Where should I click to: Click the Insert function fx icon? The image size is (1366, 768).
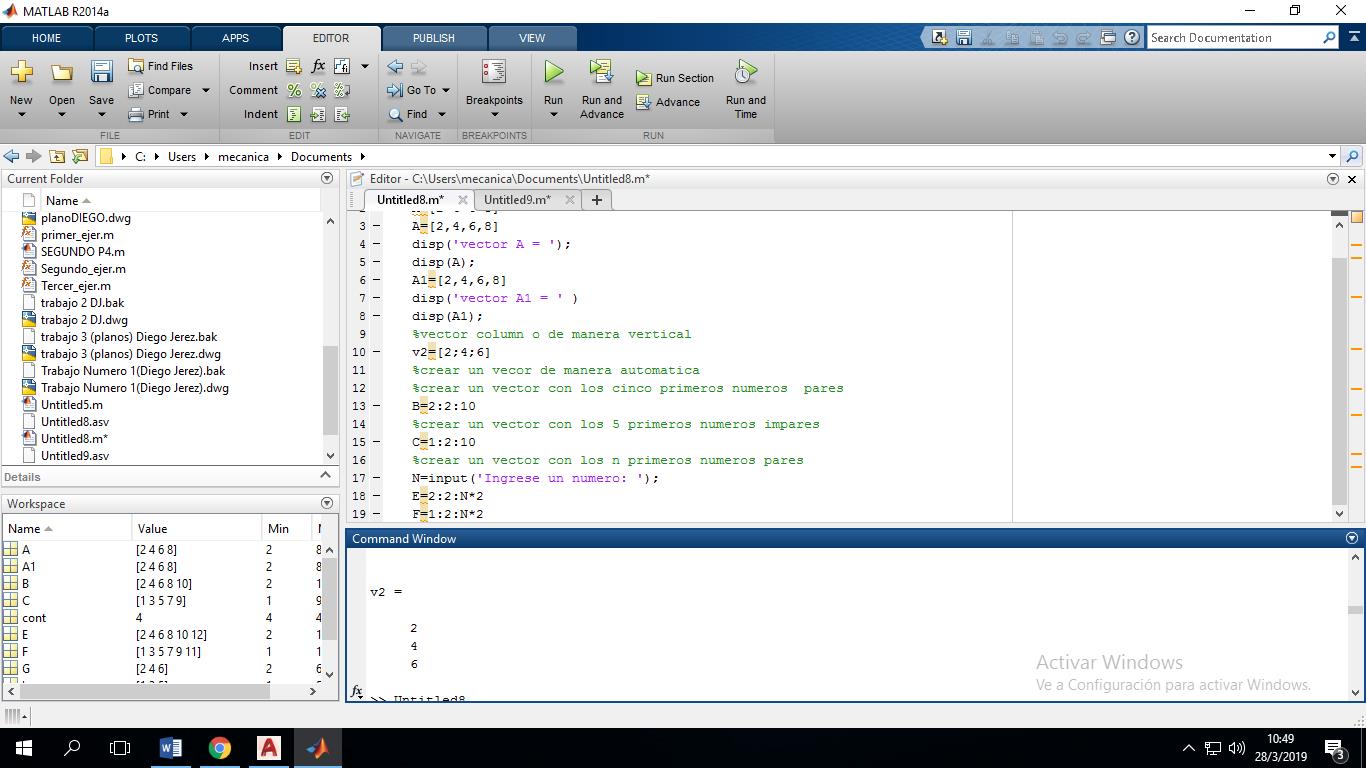click(x=317, y=65)
